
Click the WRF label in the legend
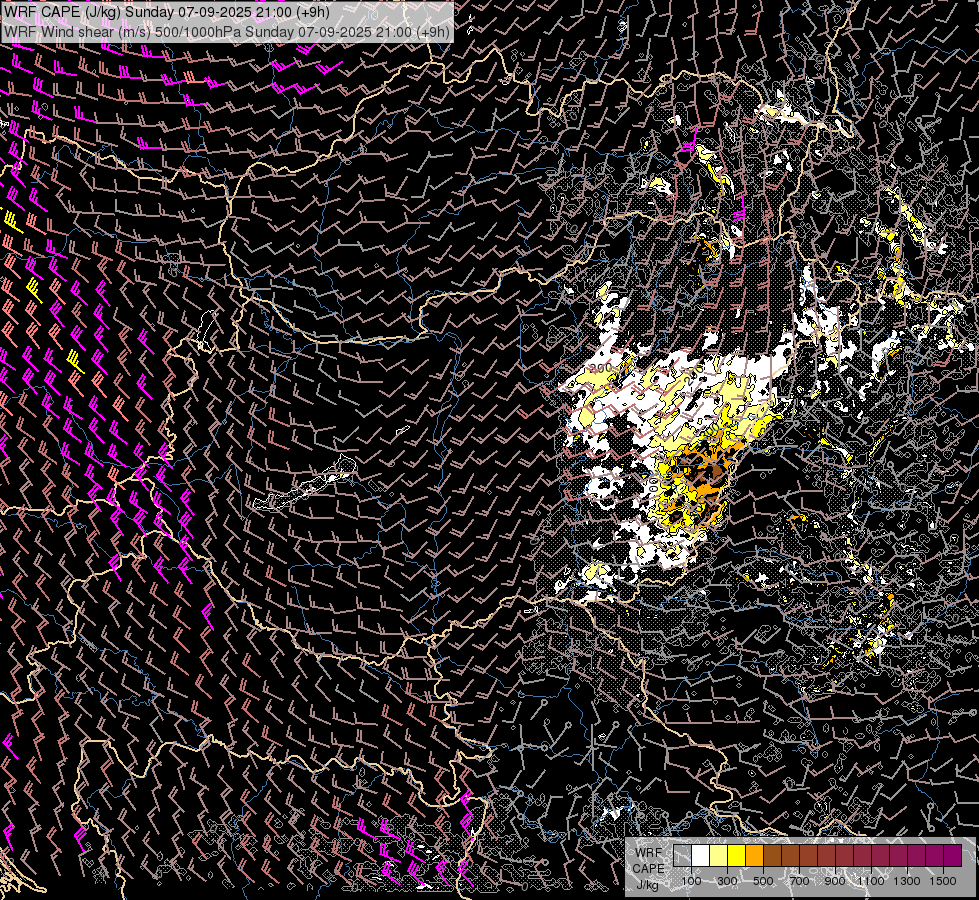649,853
